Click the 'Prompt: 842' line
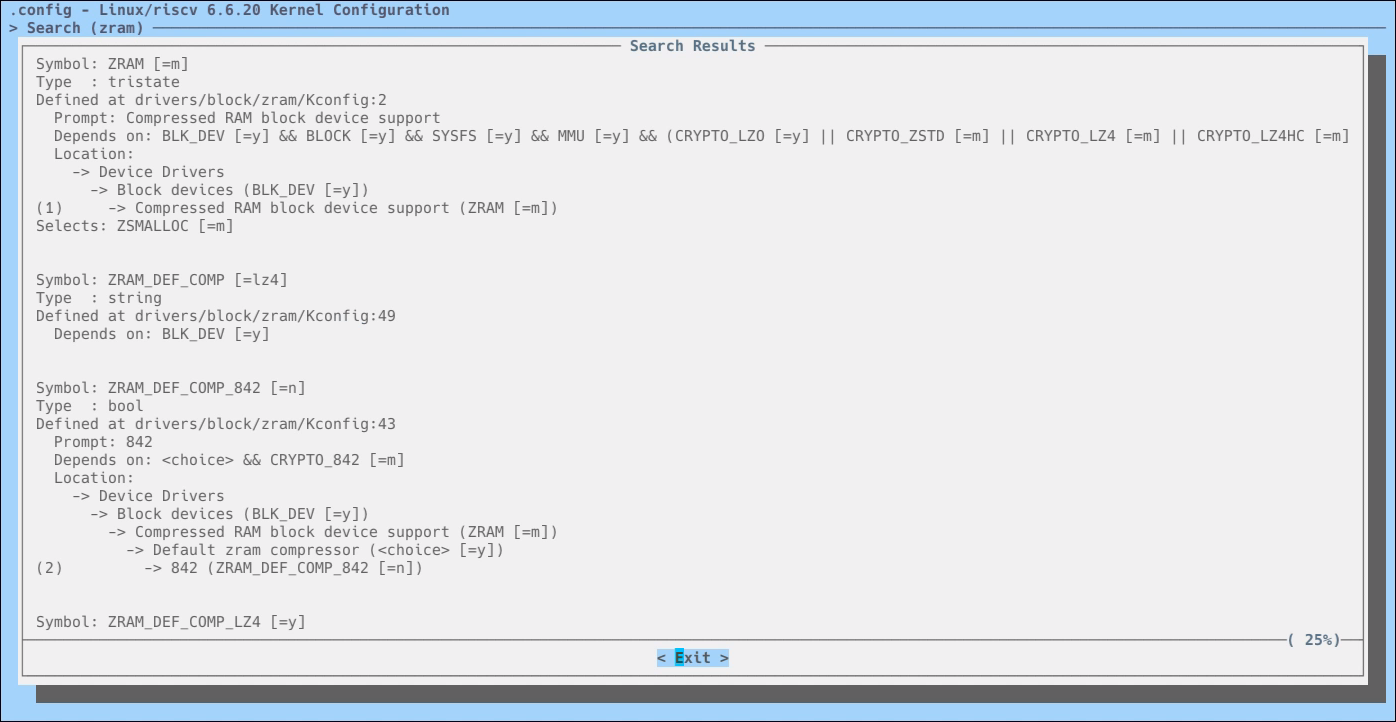 [x=103, y=442]
